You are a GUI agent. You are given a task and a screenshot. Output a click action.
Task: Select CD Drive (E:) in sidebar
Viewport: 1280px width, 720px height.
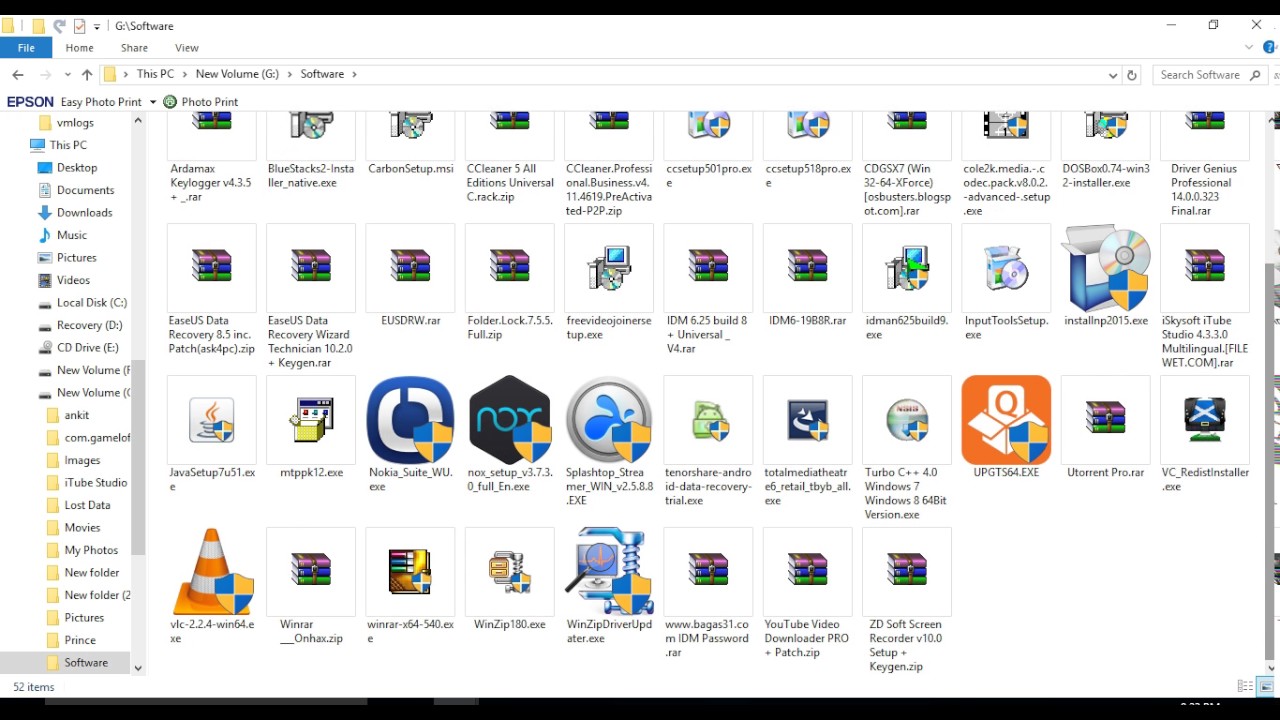[x=87, y=347]
